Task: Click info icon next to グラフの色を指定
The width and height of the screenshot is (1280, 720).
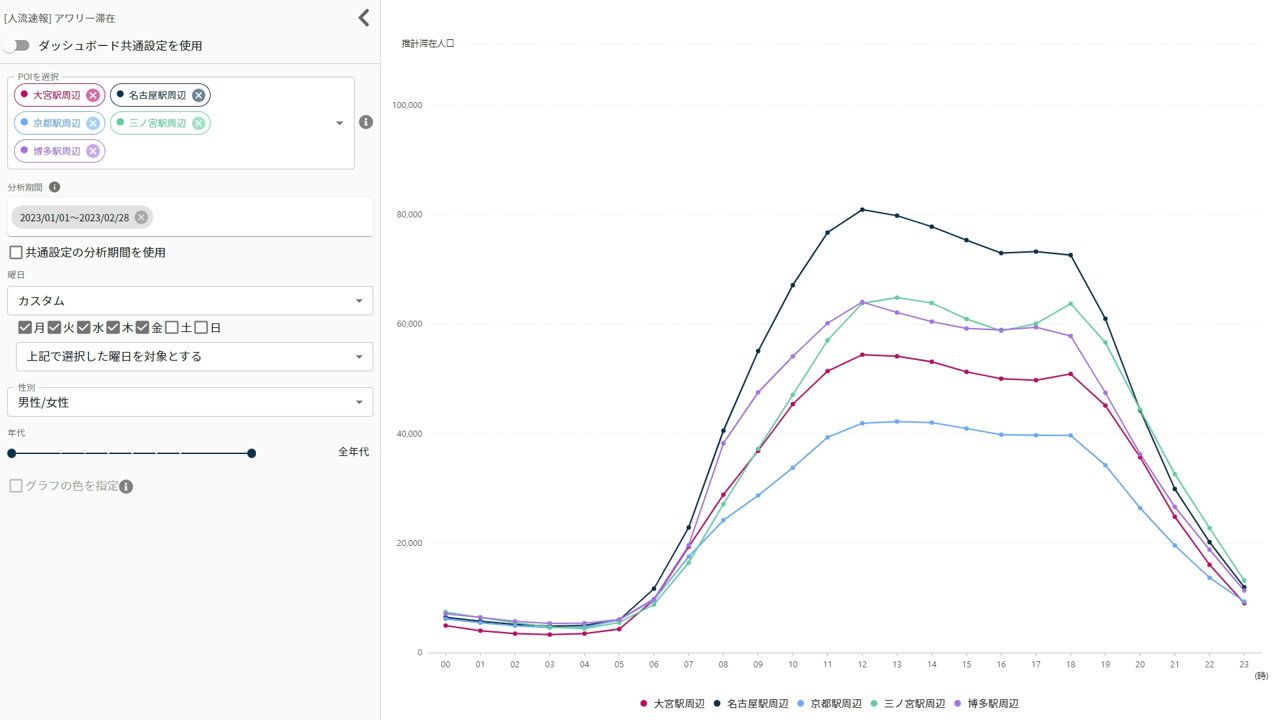Action: 126,487
